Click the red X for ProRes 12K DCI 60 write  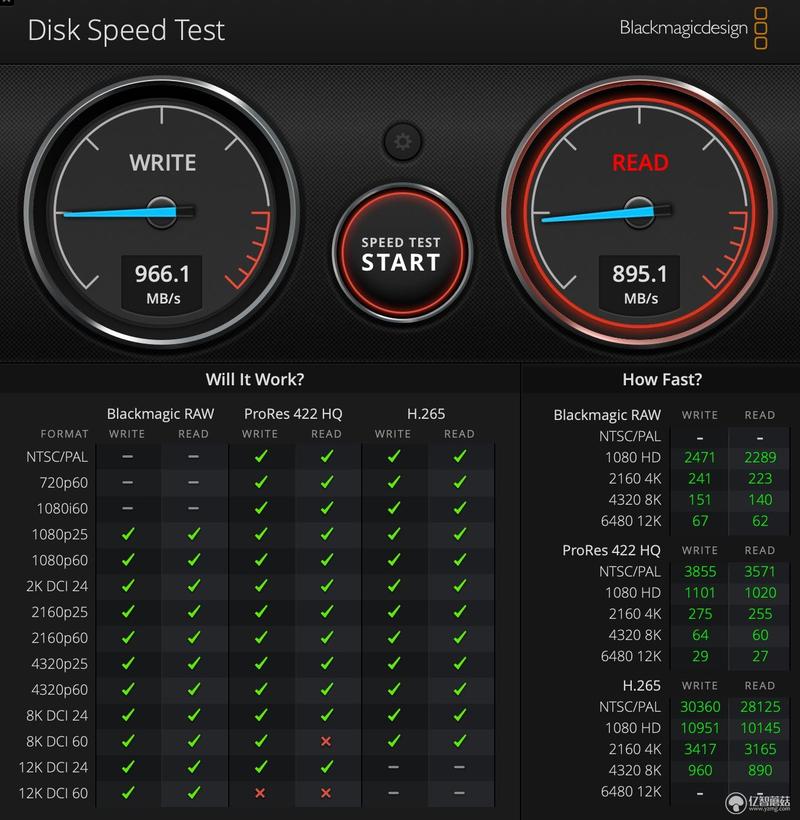[x=260, y=793]
